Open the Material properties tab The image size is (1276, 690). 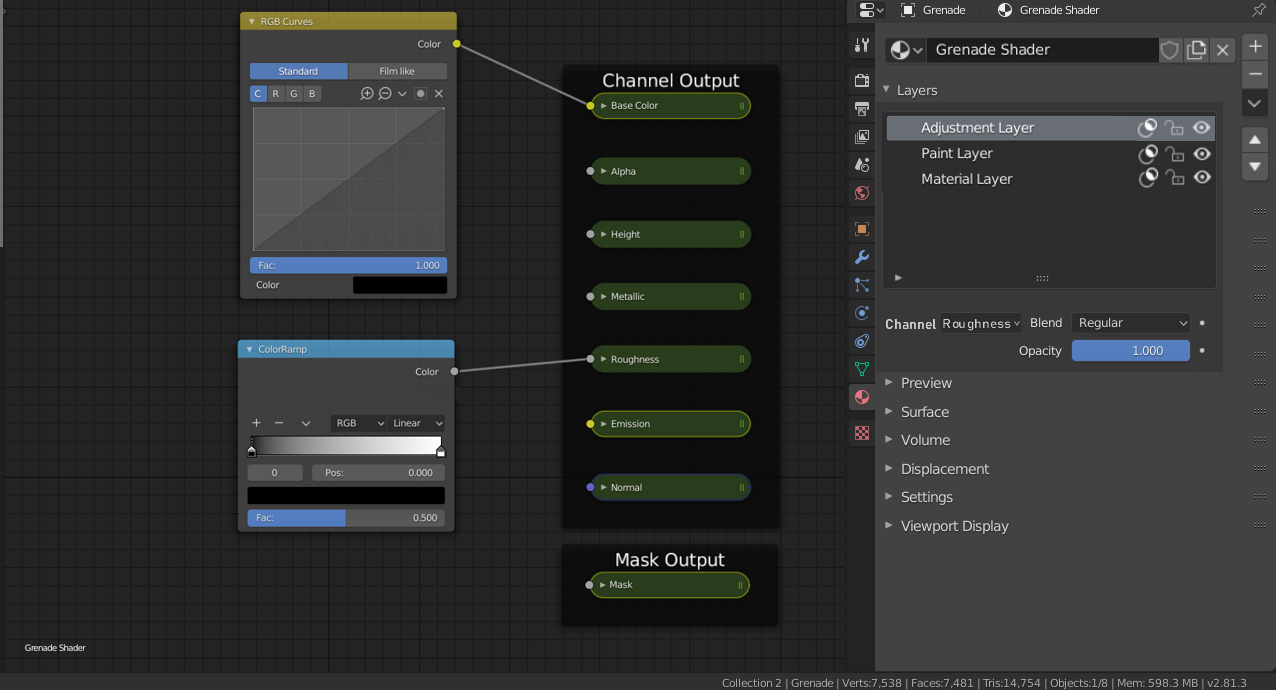[x=862, y=397]
